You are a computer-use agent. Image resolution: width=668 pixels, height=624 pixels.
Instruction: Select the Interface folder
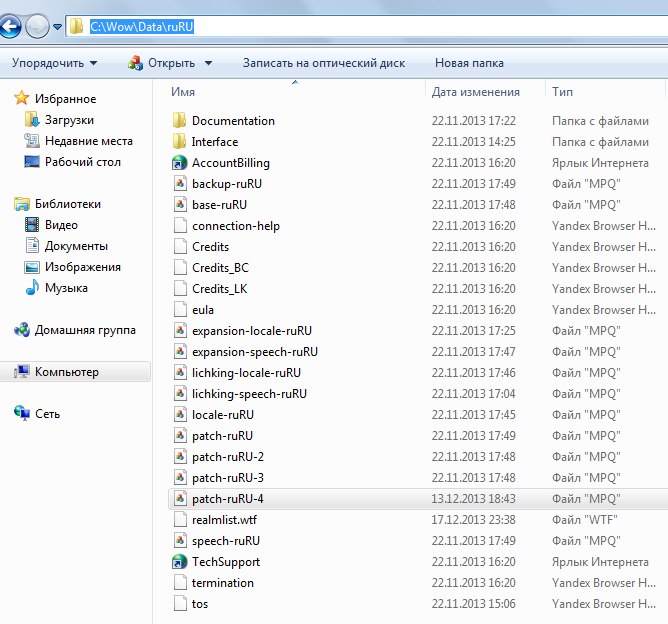coord(214,141)
